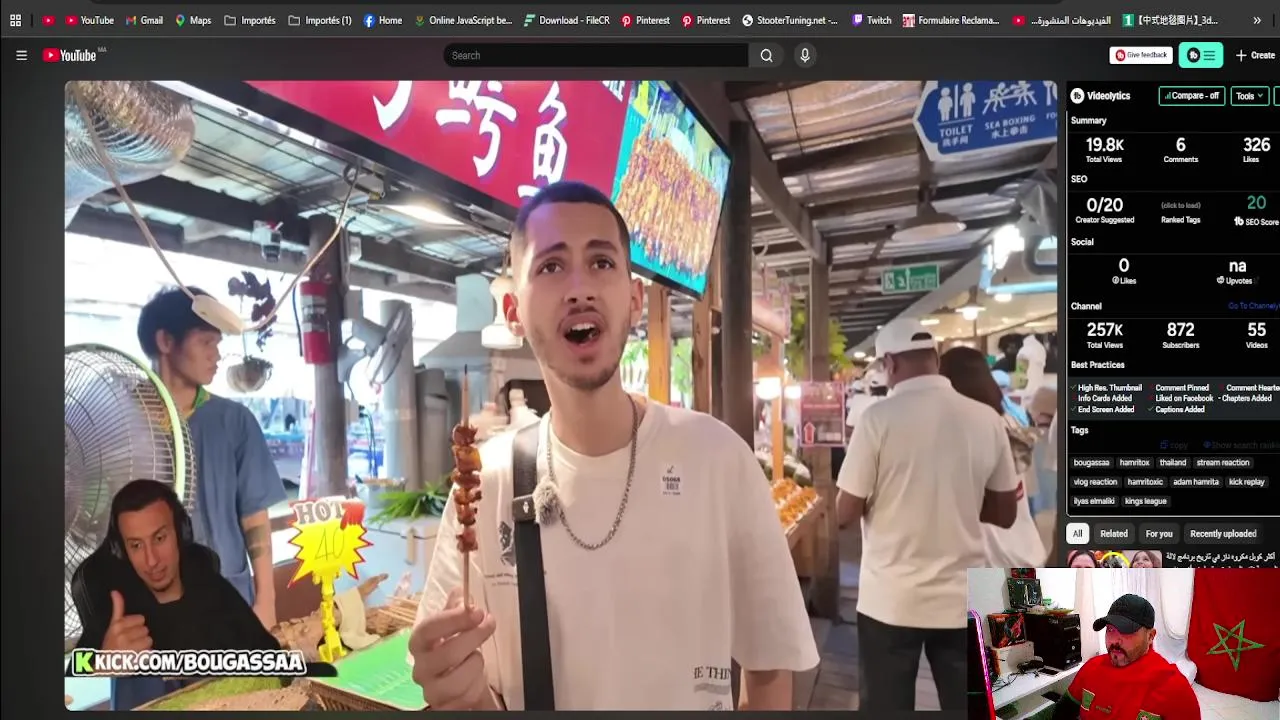This screenshot has width=1280, height=720.
Task: Select the kick replay tag
Action: [1247, 482]
